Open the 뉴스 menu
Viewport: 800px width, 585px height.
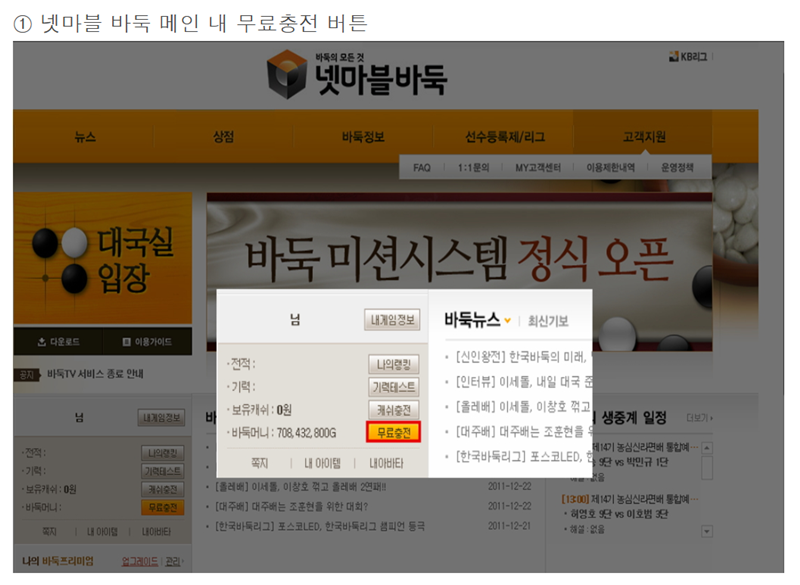pos(85,137)
